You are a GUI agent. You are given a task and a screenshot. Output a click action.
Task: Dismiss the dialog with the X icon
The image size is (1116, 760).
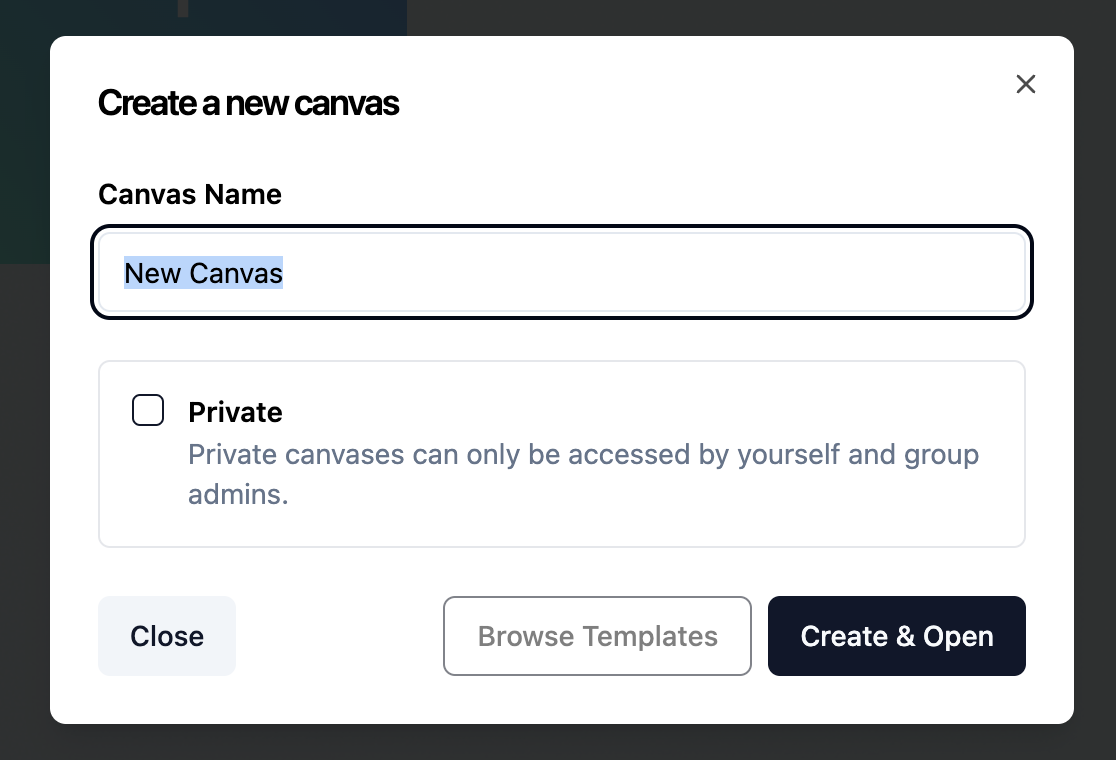coord(1025,84)
